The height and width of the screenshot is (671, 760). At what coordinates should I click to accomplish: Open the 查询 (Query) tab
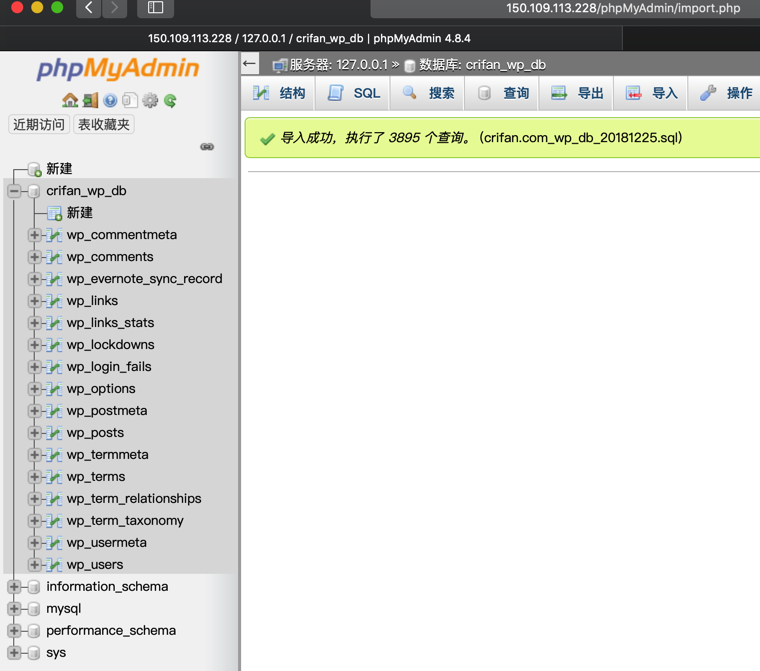coord(502,93)
